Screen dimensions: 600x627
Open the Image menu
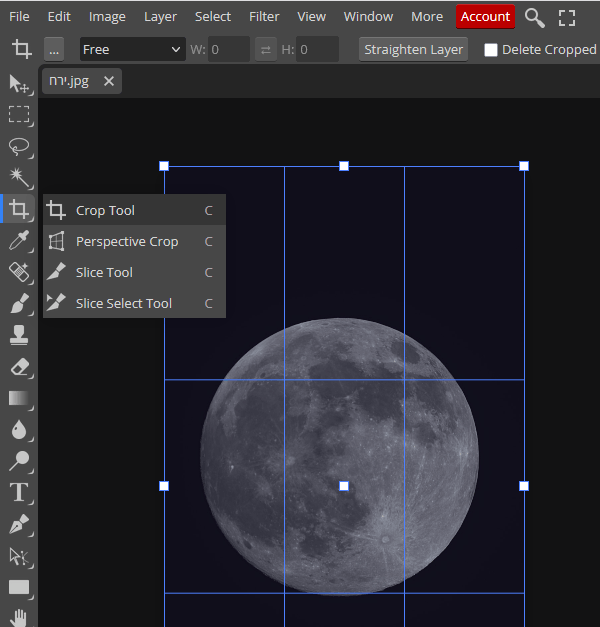(x=107, y=17)
